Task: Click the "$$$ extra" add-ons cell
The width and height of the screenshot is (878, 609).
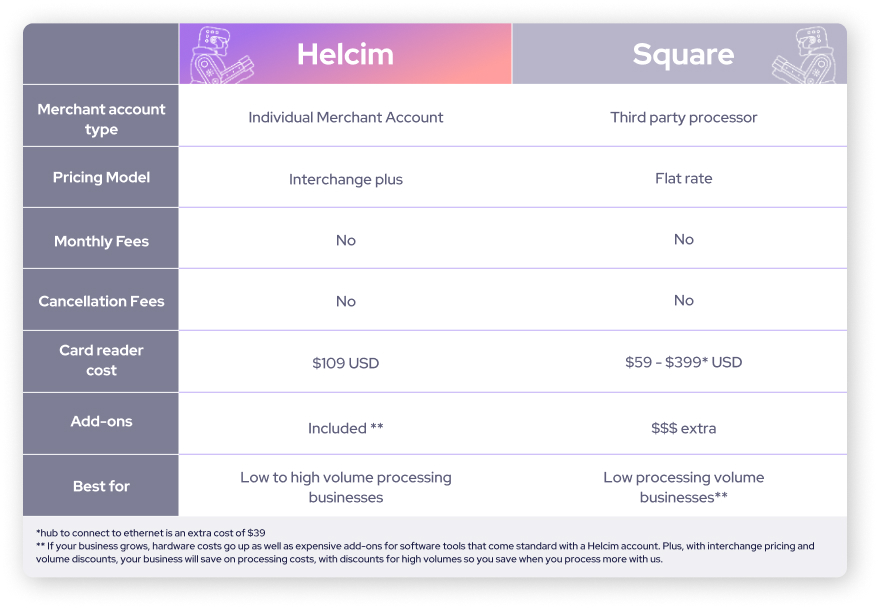Action: [x=684, y=428]
